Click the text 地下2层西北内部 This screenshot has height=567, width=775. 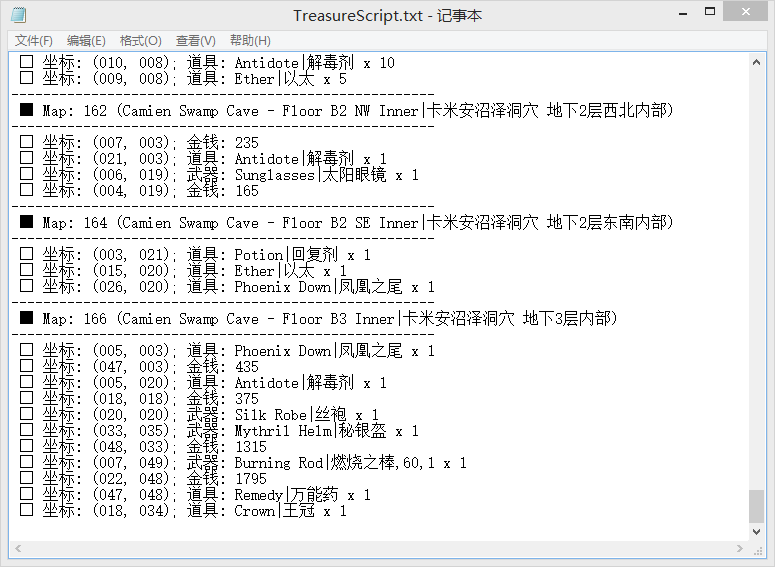click(606, 110)
